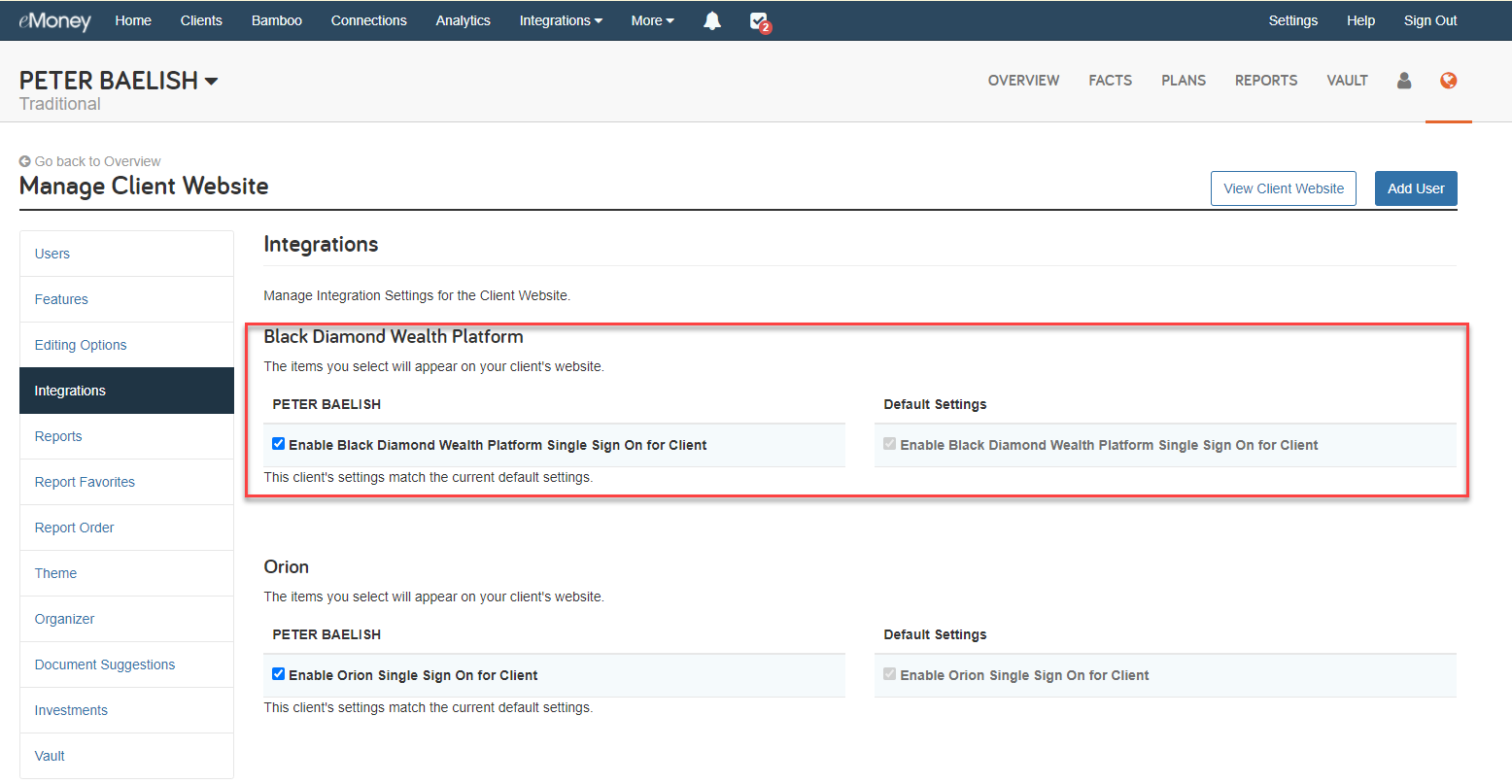The height and width of the screenshot is (784, 1512).
Task: Select Organizer in the sidebar
Action: (x=126, y=619)
